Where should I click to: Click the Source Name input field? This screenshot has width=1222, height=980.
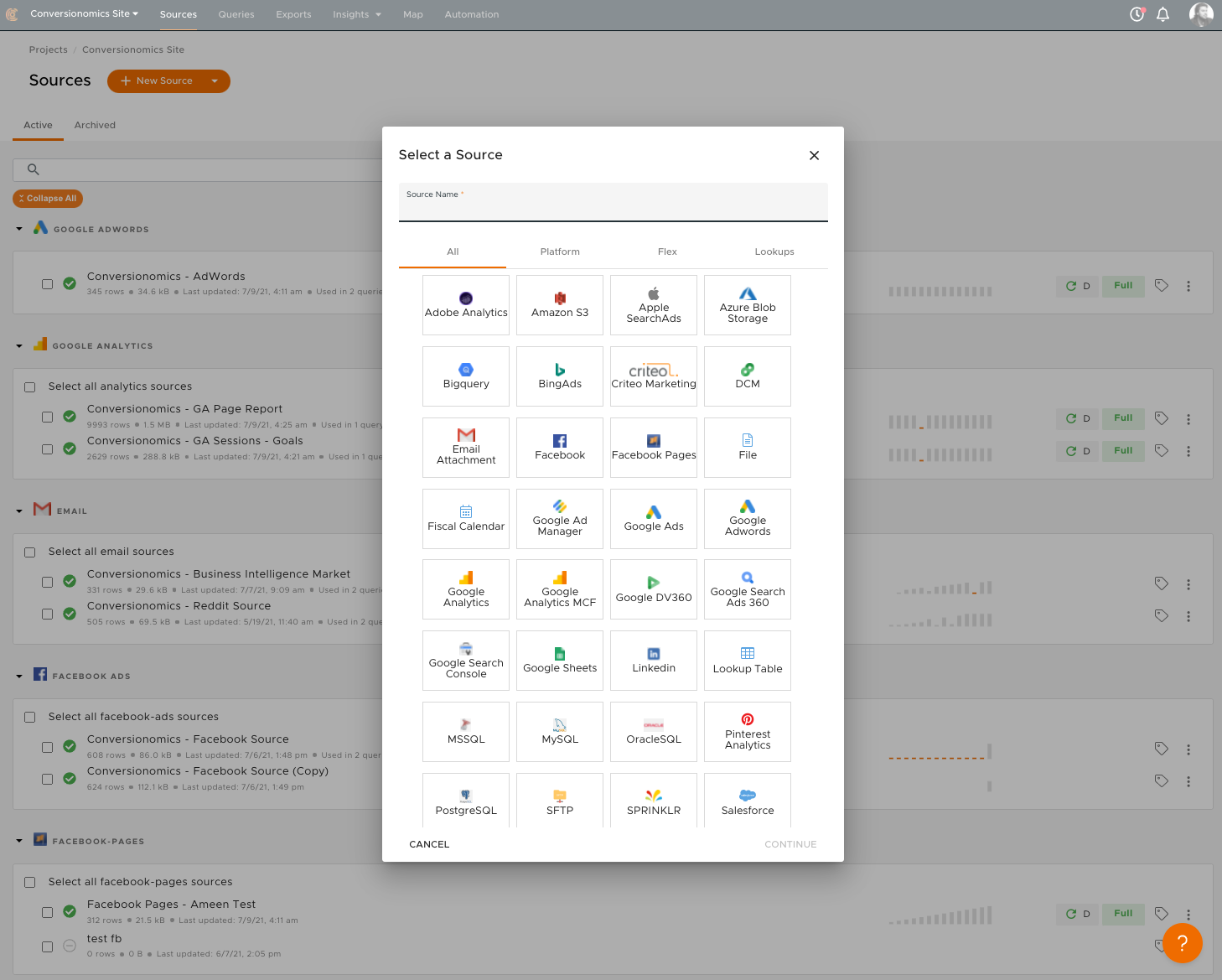click(x=613, y=208)
